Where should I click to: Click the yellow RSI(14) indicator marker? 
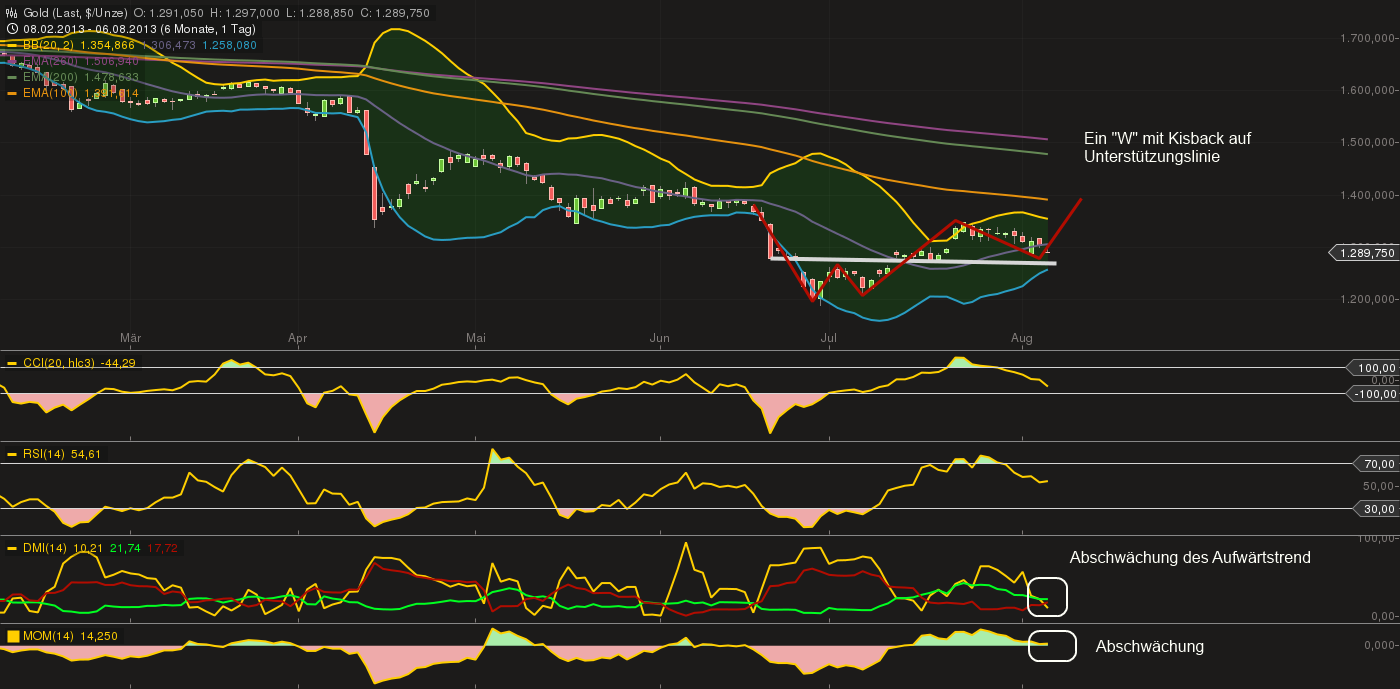click(12, 454)
